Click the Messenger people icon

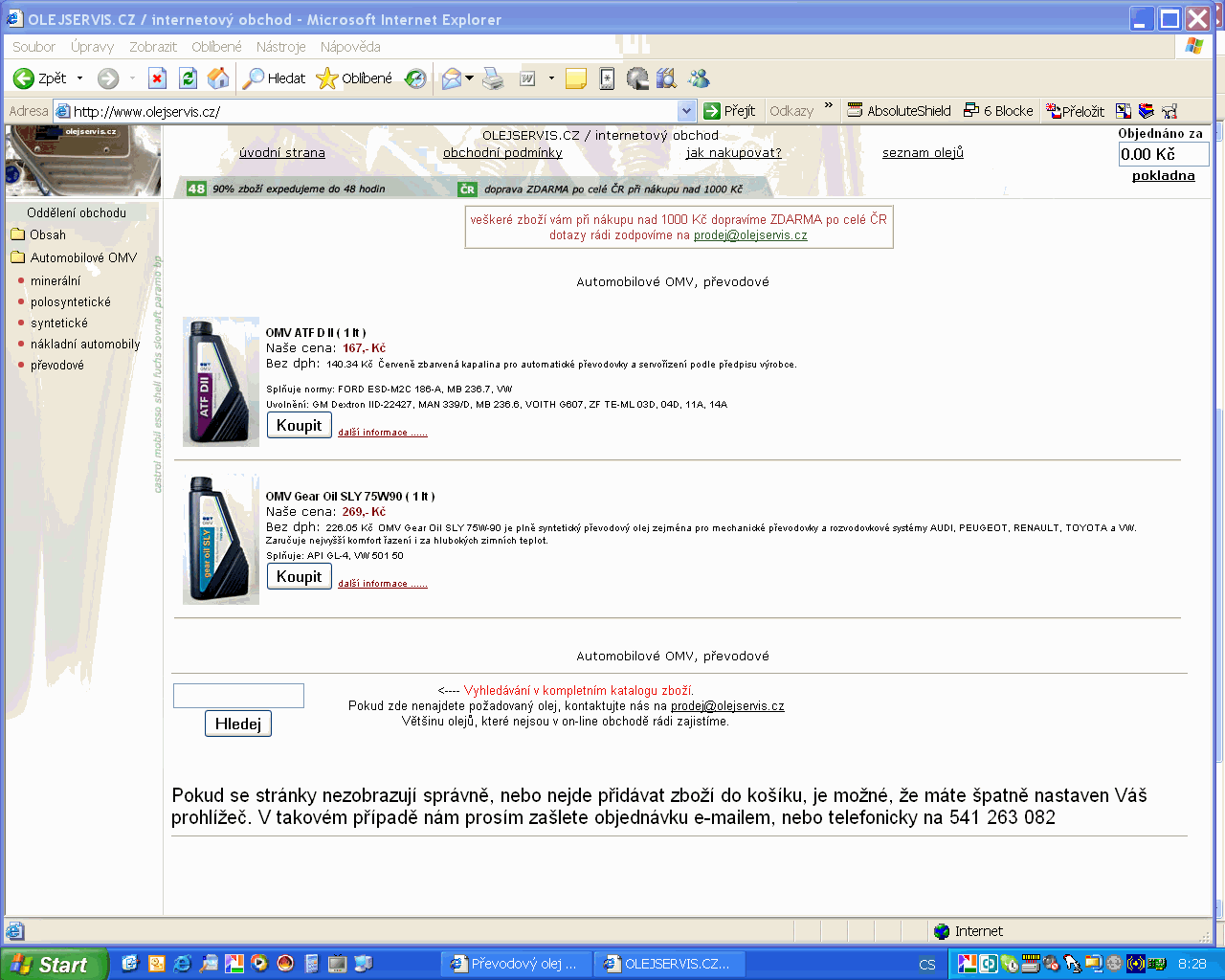[699, 78]
